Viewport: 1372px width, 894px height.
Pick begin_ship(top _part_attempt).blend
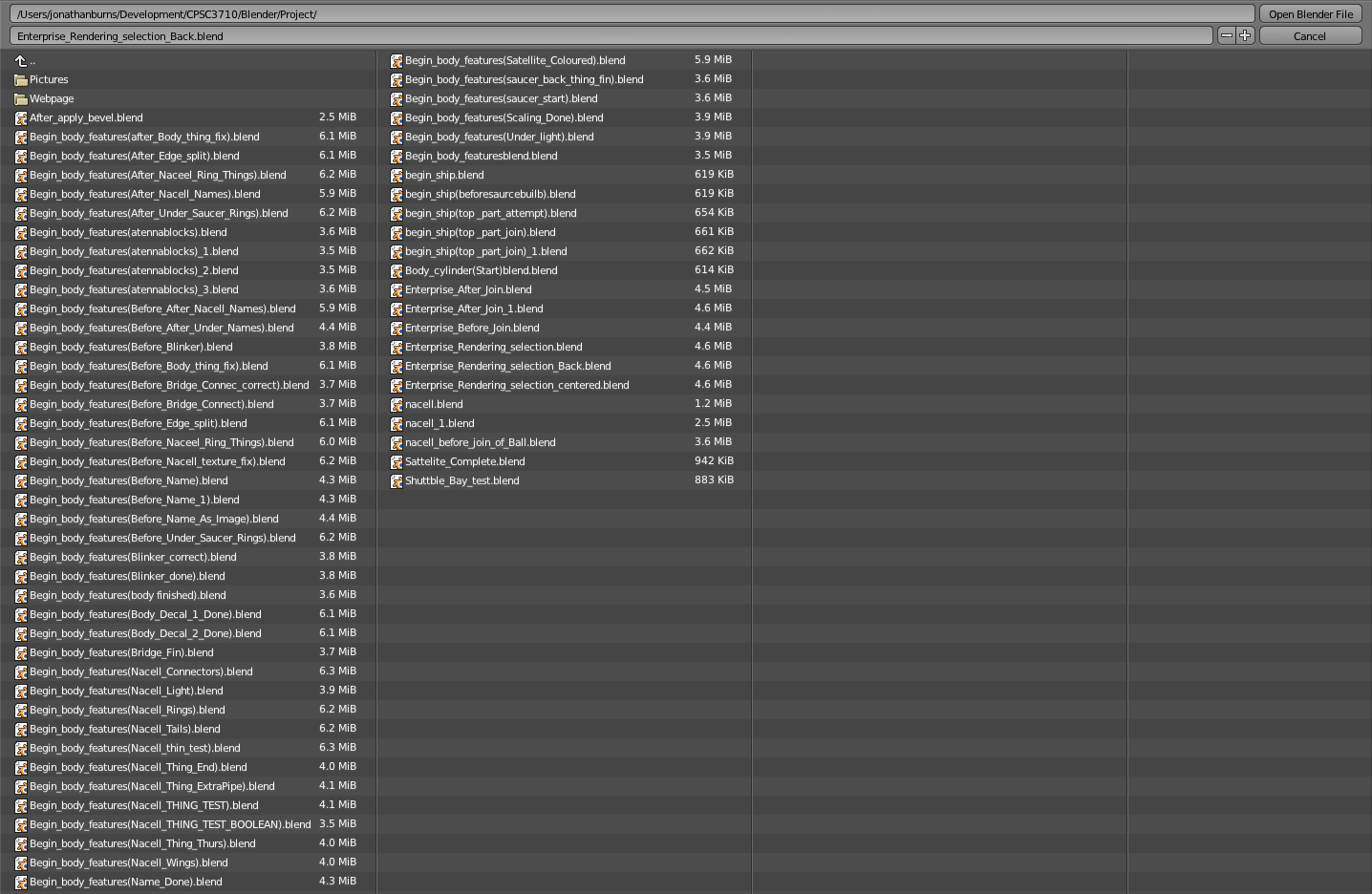[491, 213]
